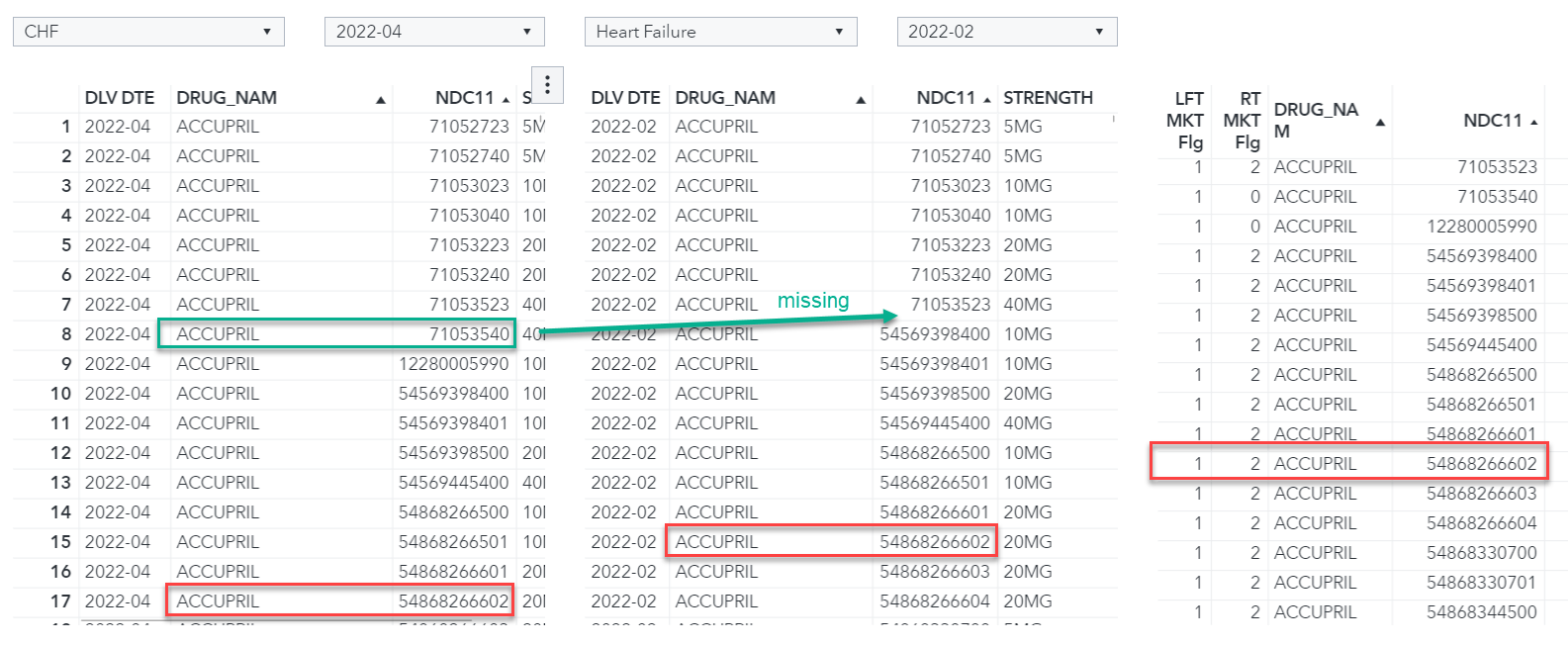Click NDC11 sort arrow in MKT Flg table

pyautogui.click(x=1534, y=122)
